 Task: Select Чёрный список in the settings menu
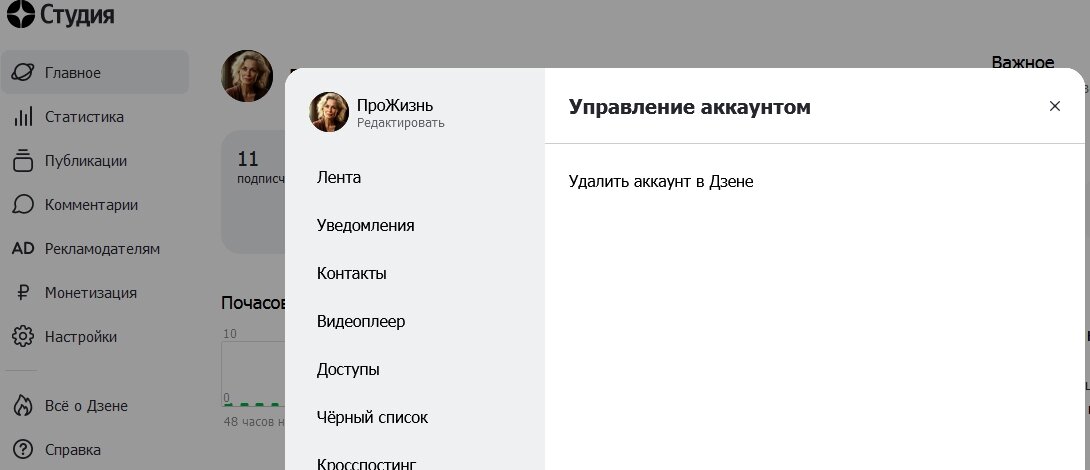tap(373, 417)
